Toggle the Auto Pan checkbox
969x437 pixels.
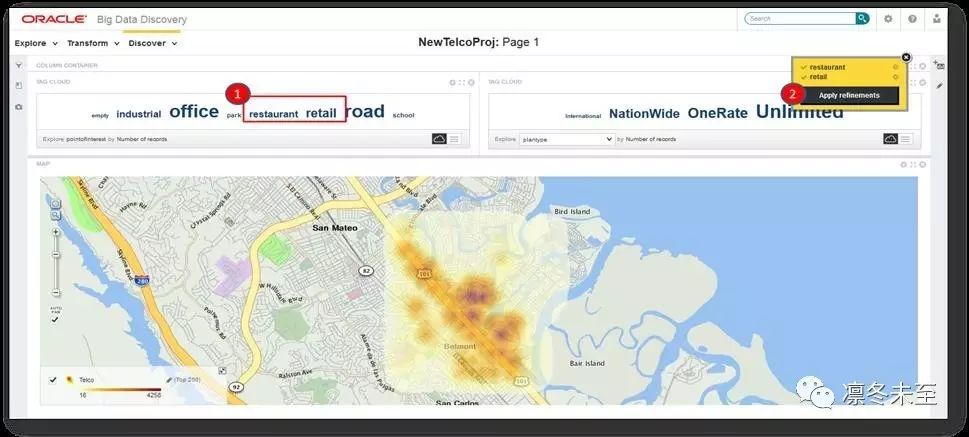pyautogui.click(x=55, y=320)
